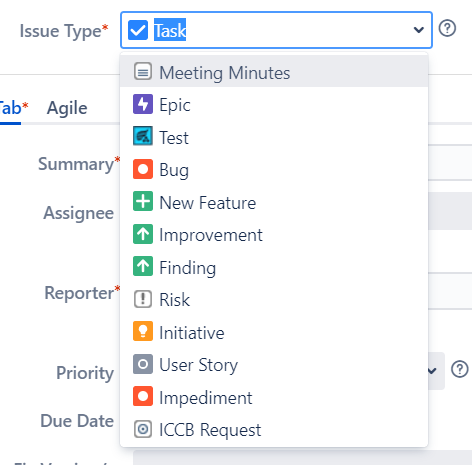Click the User Story icon
The width and height of the screenshot is (472, 465).
[x=143, y=364]
